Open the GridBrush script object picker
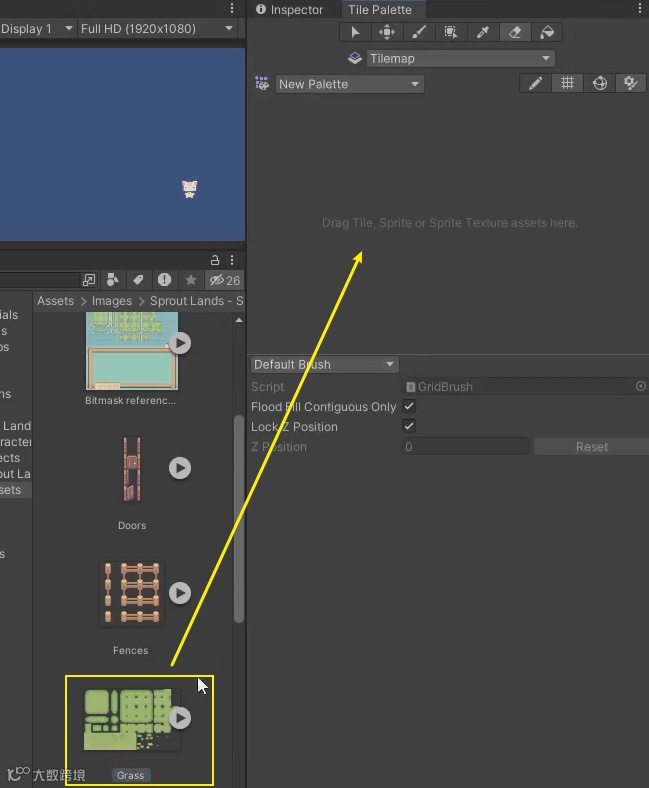 640,386
